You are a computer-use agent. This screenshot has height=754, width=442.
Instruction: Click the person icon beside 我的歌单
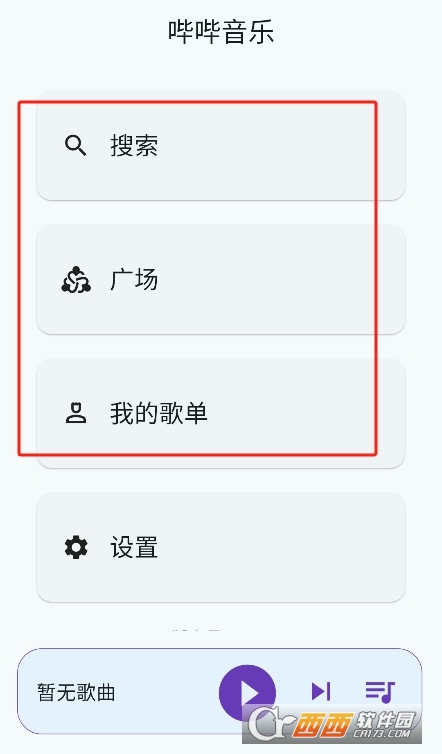coord(76,413)
